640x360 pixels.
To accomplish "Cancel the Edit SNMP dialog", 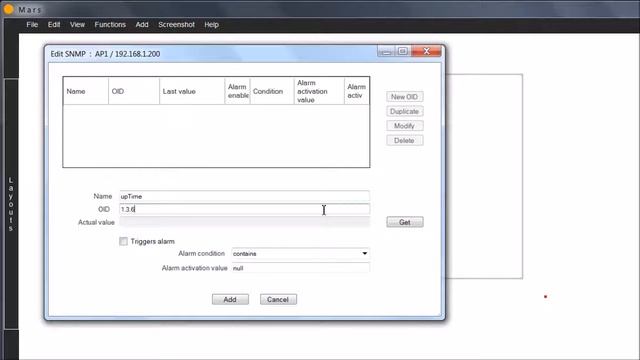I will (x=278, y=299).
